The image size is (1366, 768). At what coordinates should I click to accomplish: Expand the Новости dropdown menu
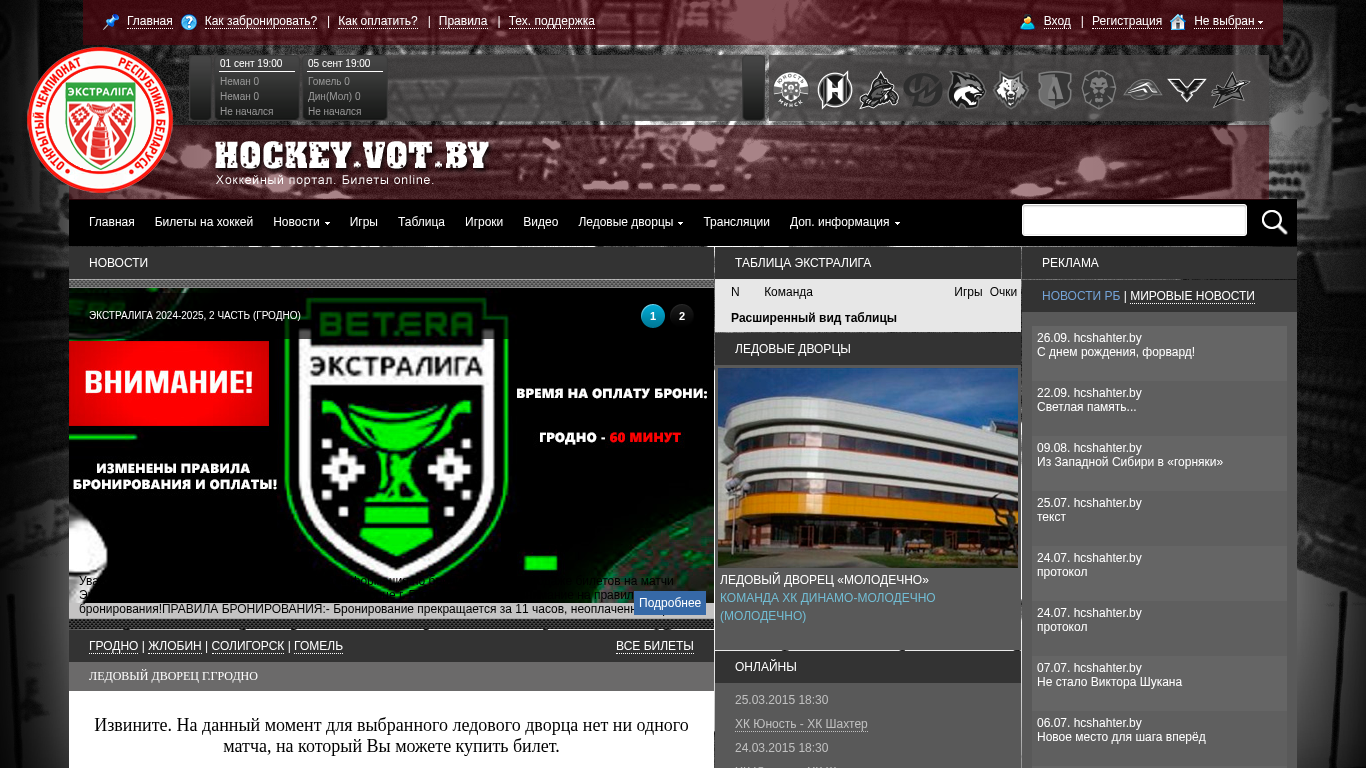(301, 222)
